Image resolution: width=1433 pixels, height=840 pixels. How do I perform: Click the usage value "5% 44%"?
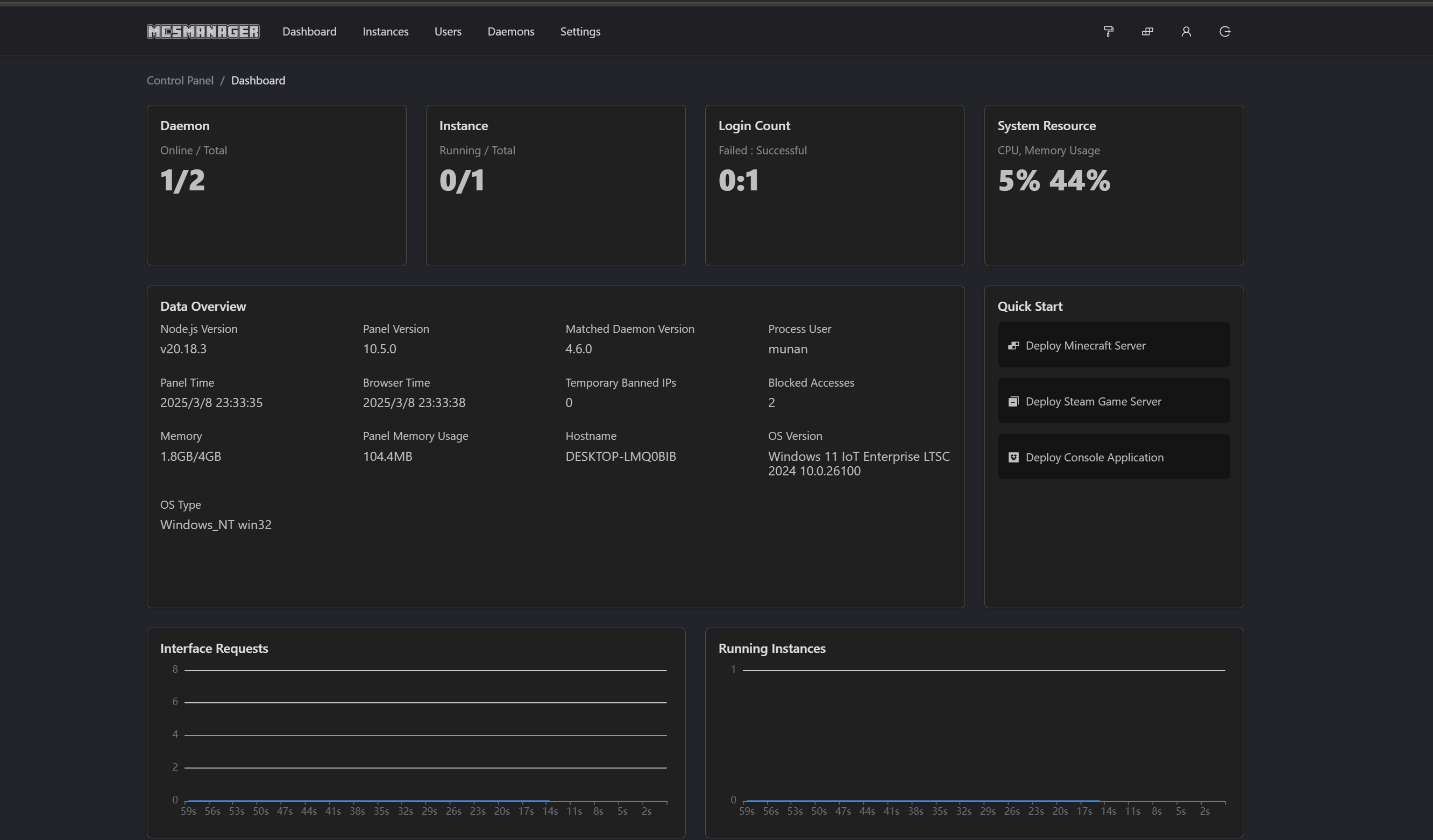[1054, 180]
